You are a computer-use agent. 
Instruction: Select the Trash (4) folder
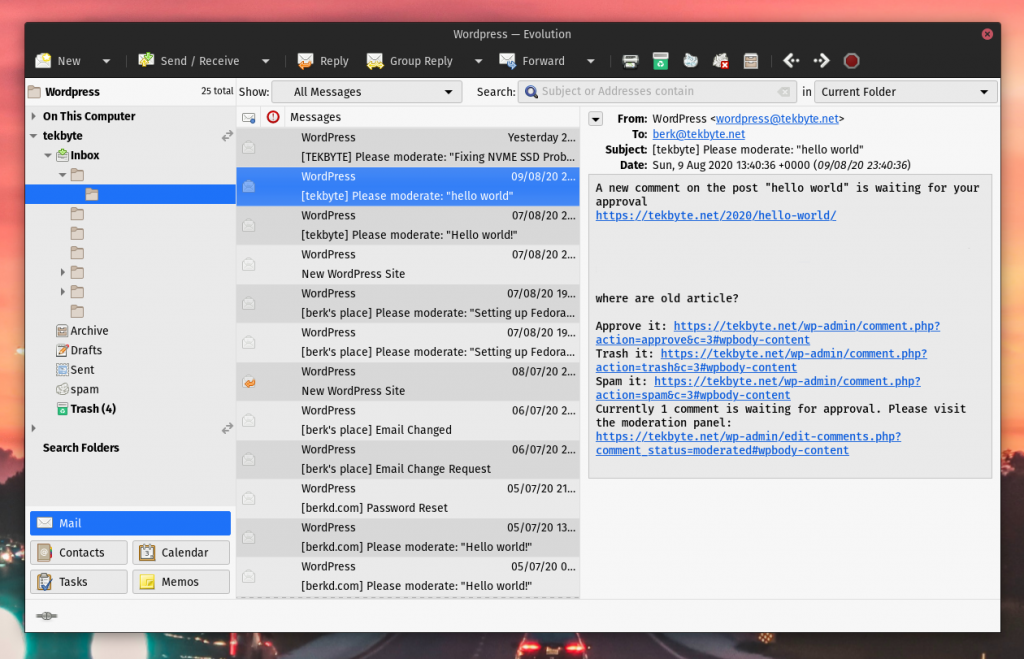point(92,409)
